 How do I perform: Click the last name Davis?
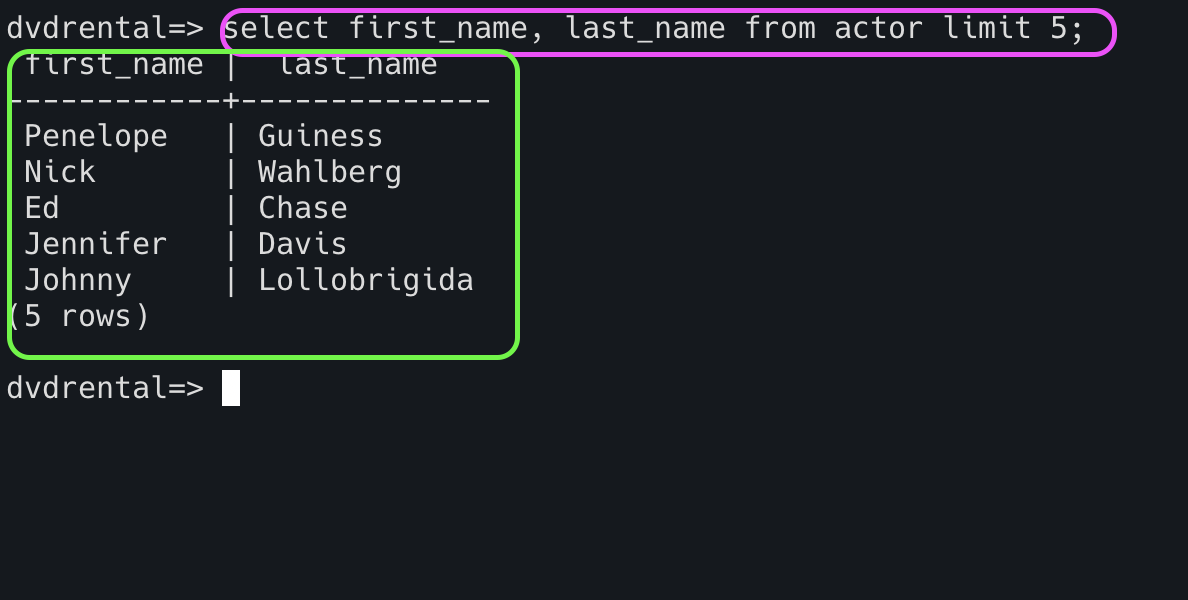303,245
